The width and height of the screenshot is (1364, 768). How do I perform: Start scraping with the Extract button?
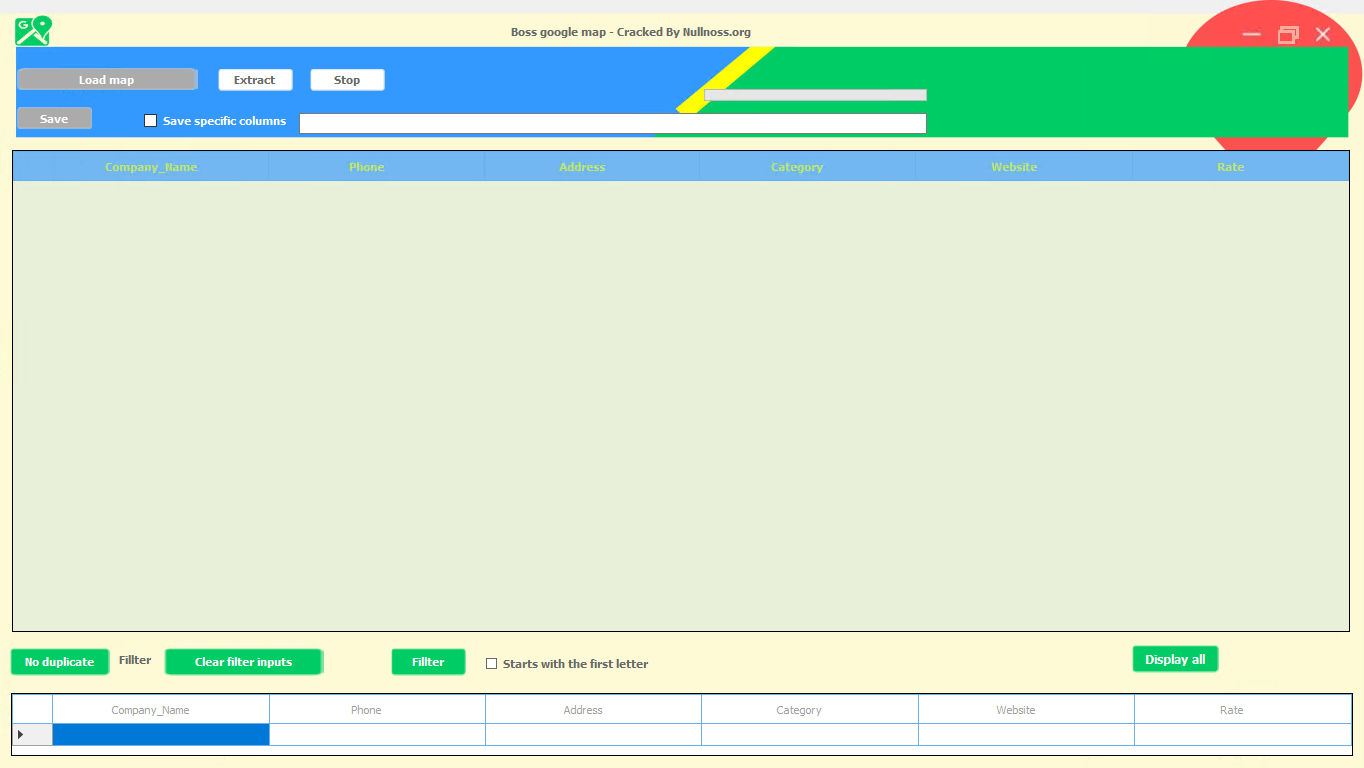[x=255, y=80]
